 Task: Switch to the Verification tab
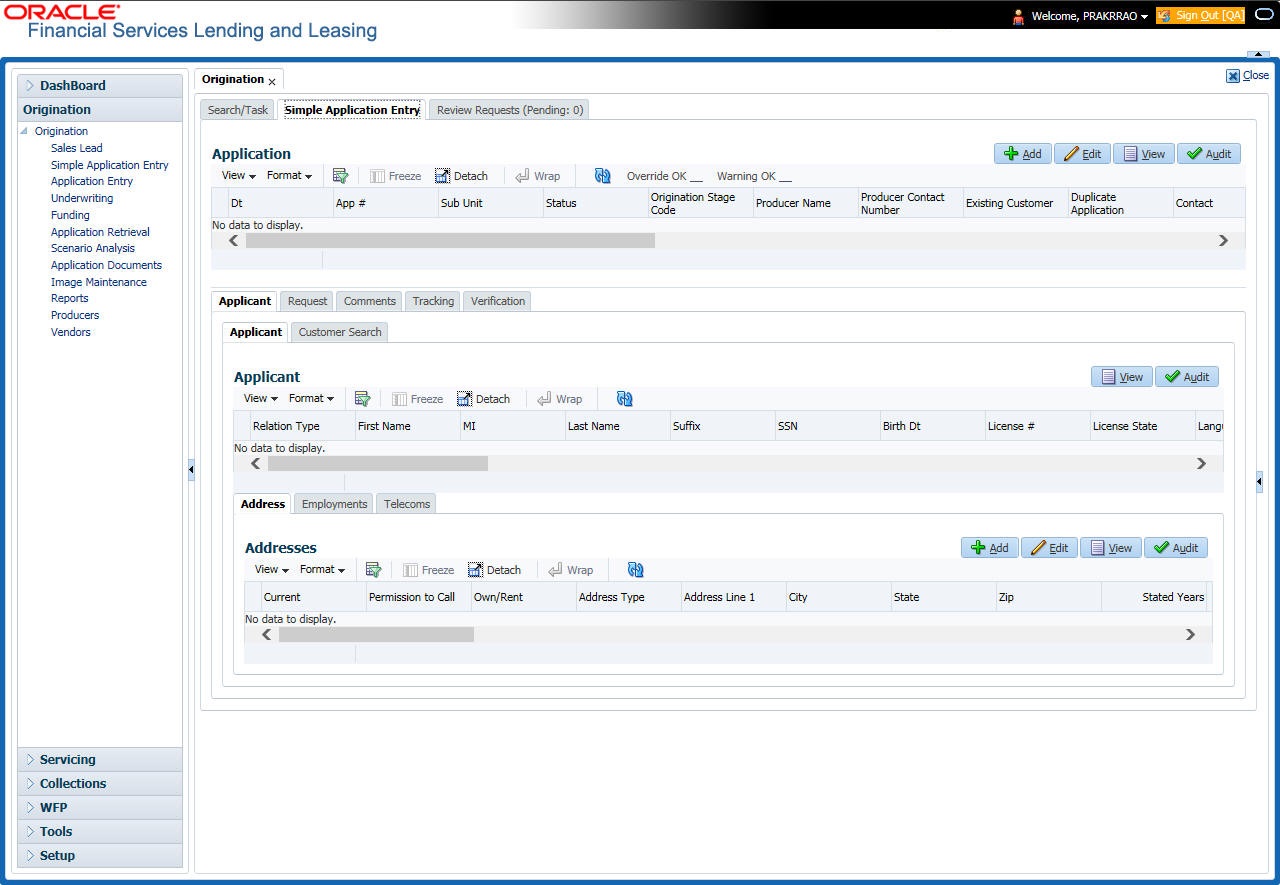click(498, 301)
